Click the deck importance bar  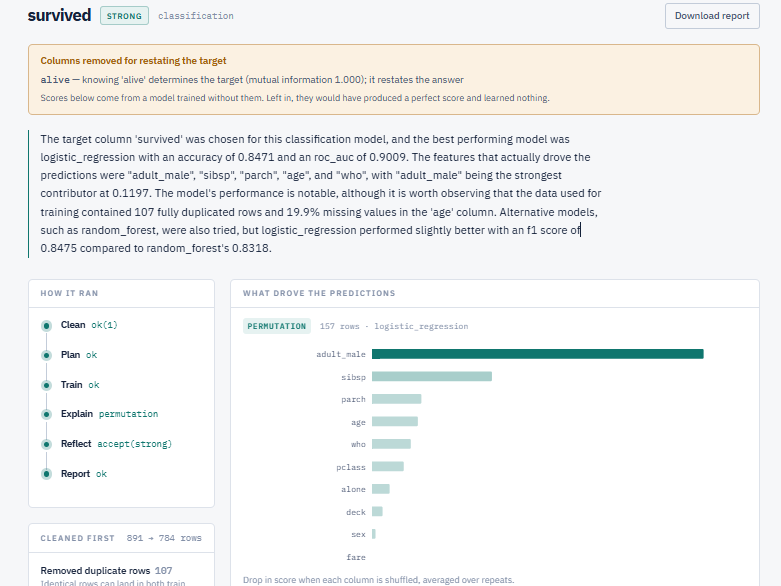pos(377,511)
